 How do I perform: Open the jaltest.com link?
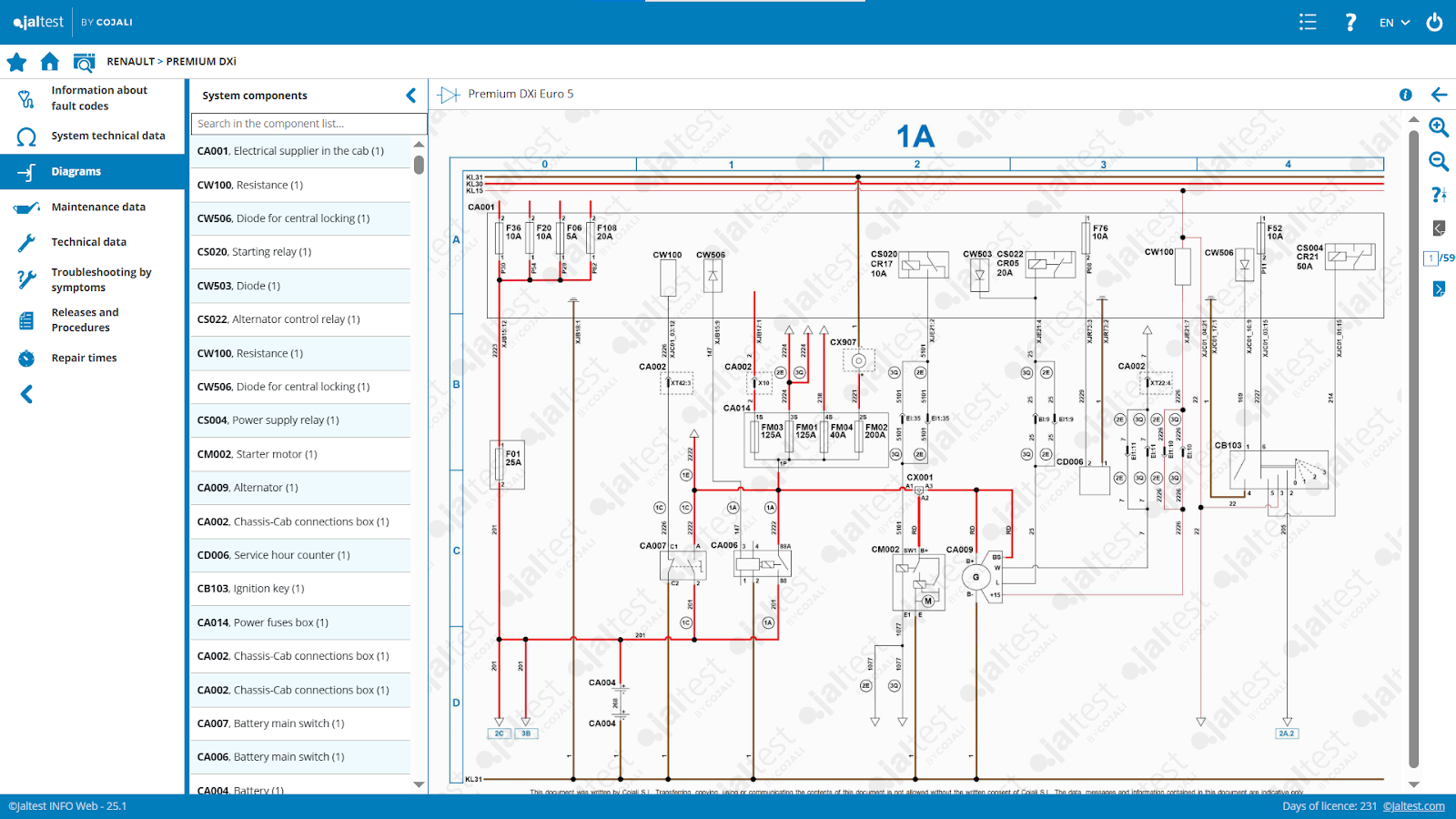pos(1413,806)
